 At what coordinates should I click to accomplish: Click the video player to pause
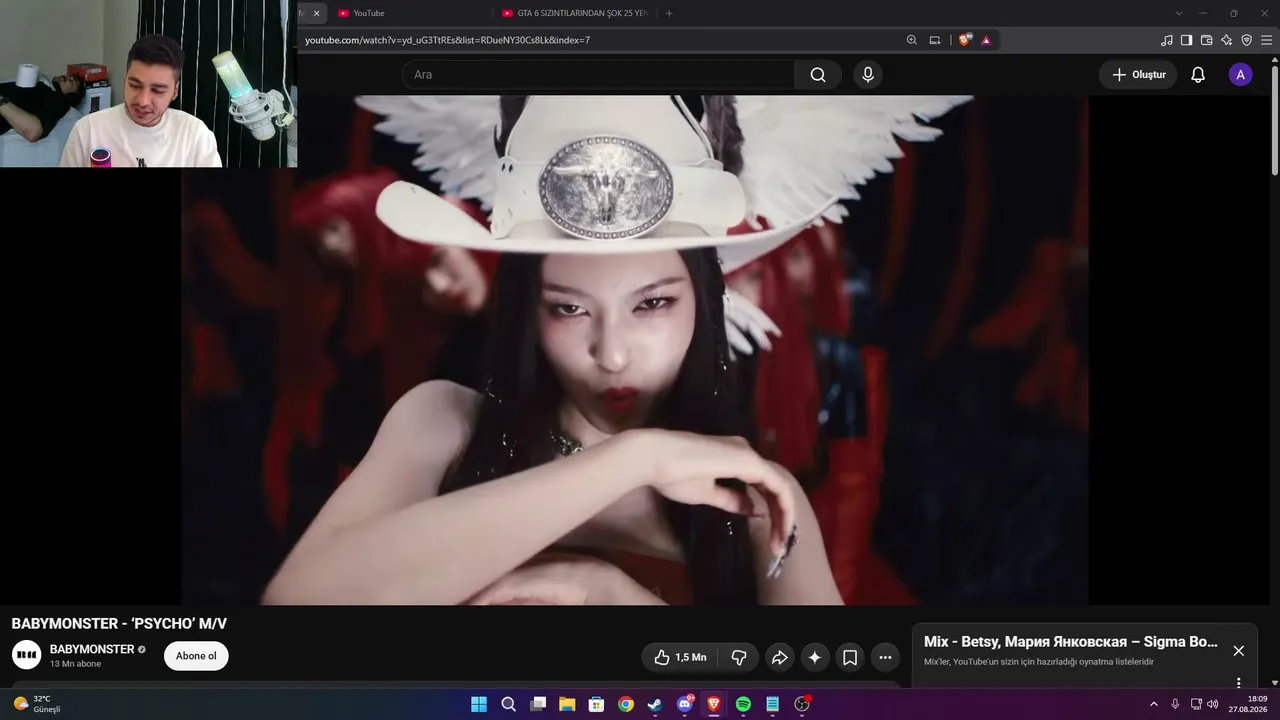pyautogui.click(x=634, y=350)
